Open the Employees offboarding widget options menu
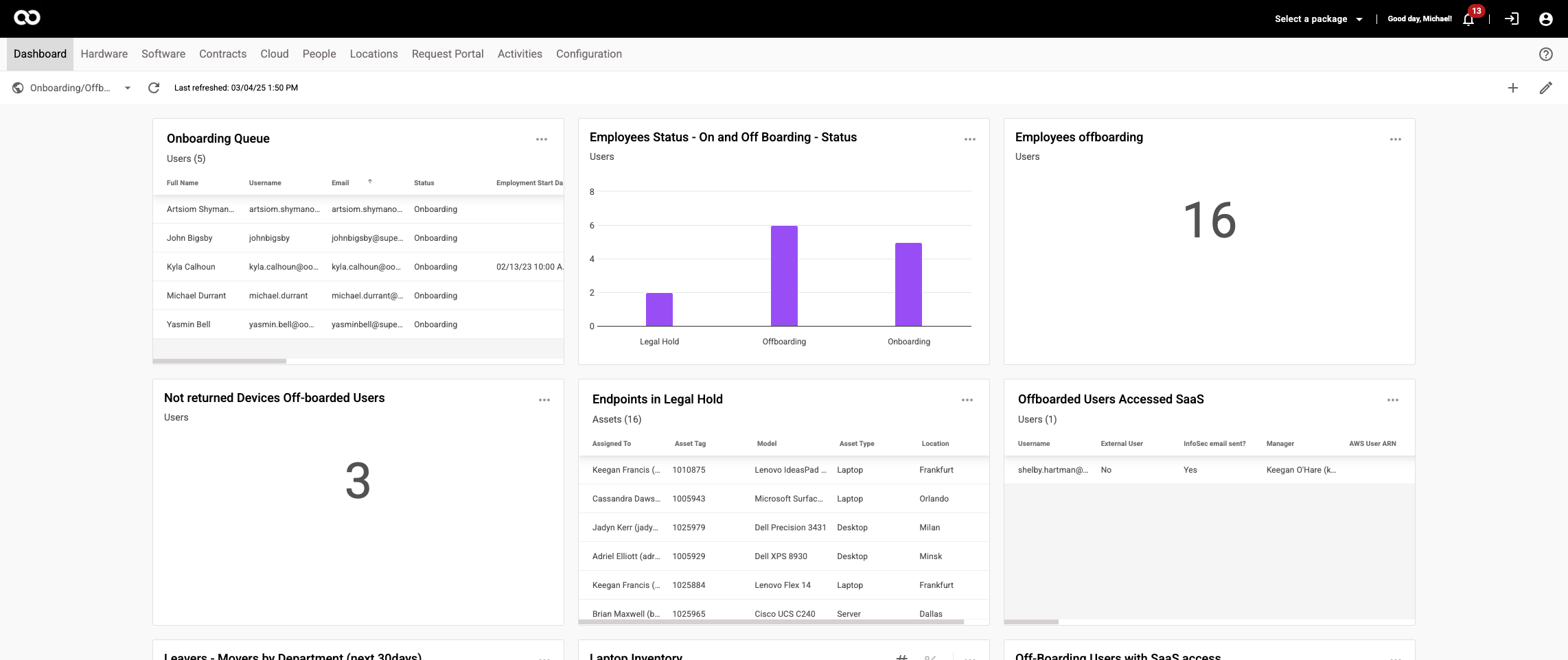Screen dimensions: 1568x660 point(1395,139)
